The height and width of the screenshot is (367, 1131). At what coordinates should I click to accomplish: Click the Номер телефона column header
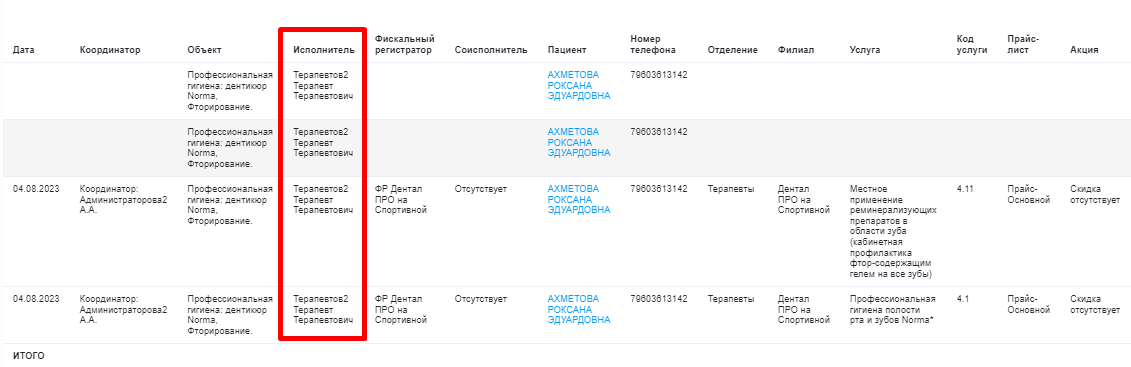653,44
